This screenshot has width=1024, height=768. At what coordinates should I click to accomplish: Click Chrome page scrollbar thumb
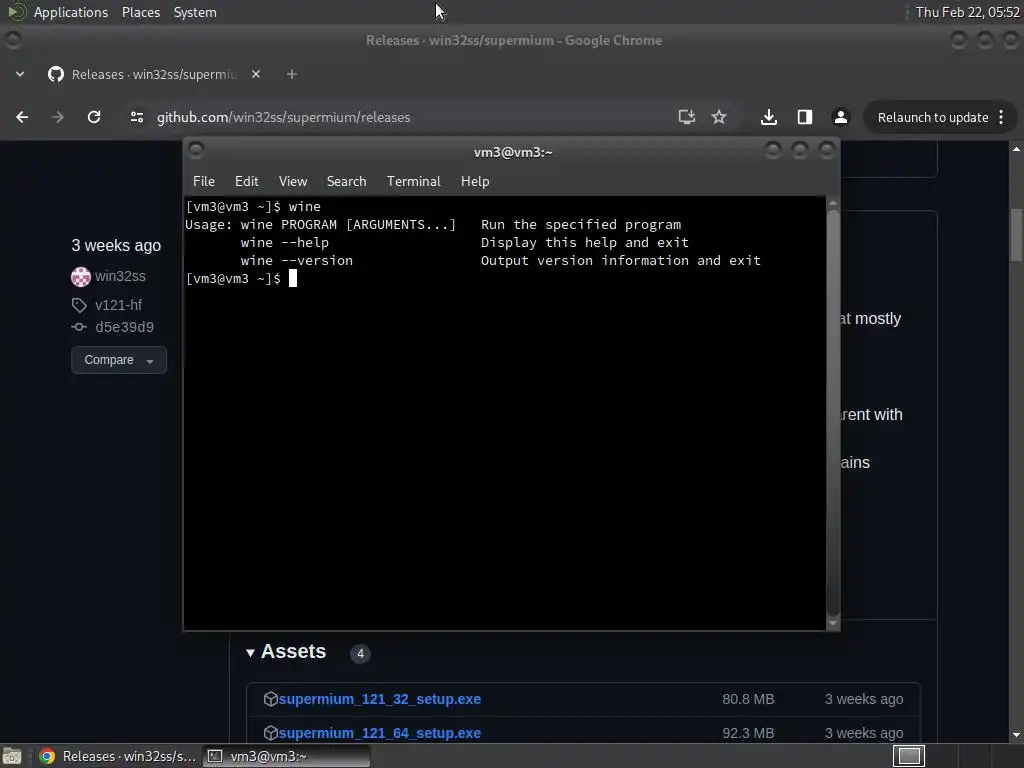pyautogui.click(x=1017, y=234)
